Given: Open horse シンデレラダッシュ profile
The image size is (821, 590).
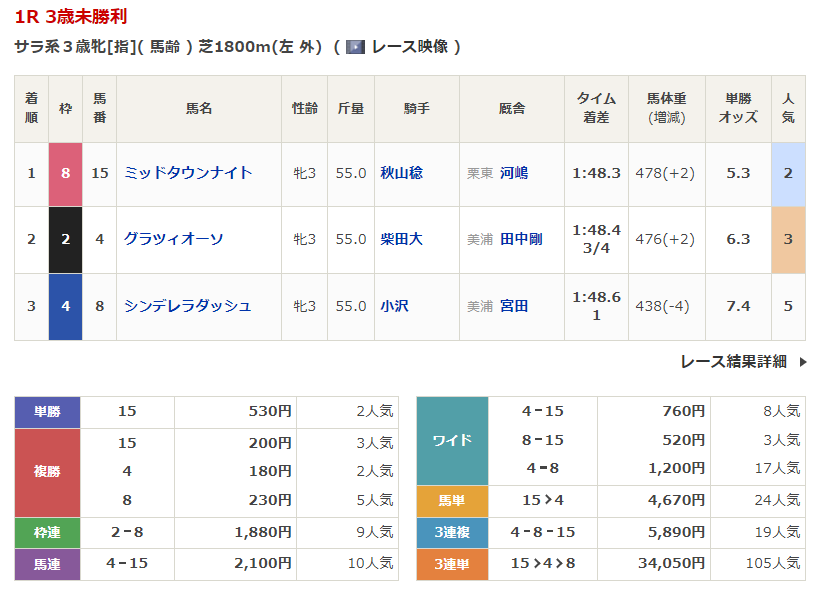Looking at the screenshot, I should point(187,306).
